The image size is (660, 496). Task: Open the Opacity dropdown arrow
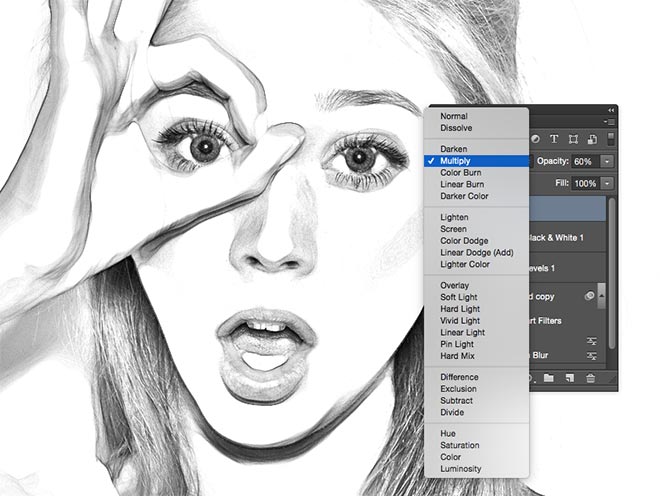pos(607,161)
